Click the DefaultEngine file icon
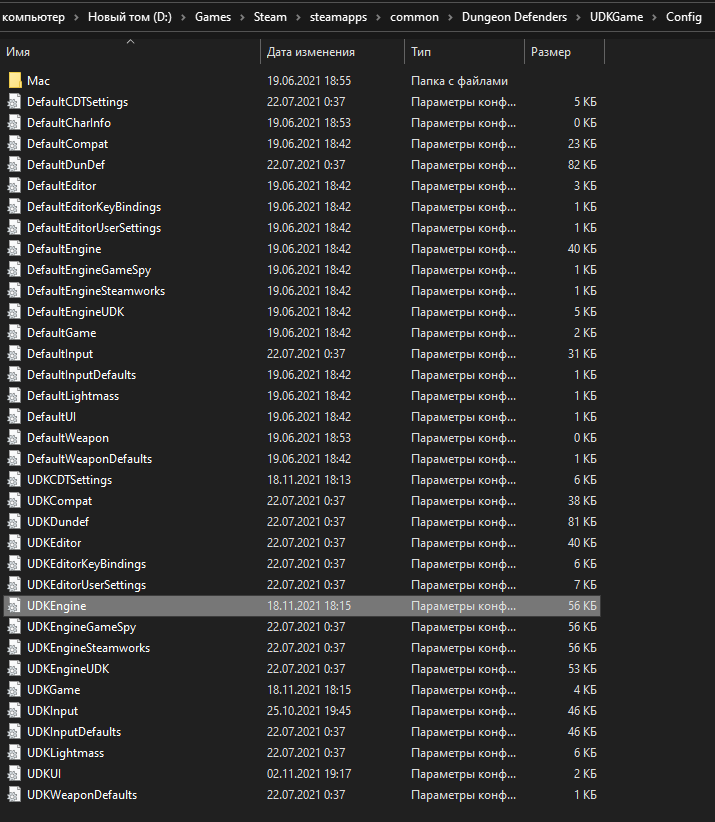This screenshot has width=715, height=822. pyautogui.click(x=15, y=248)
